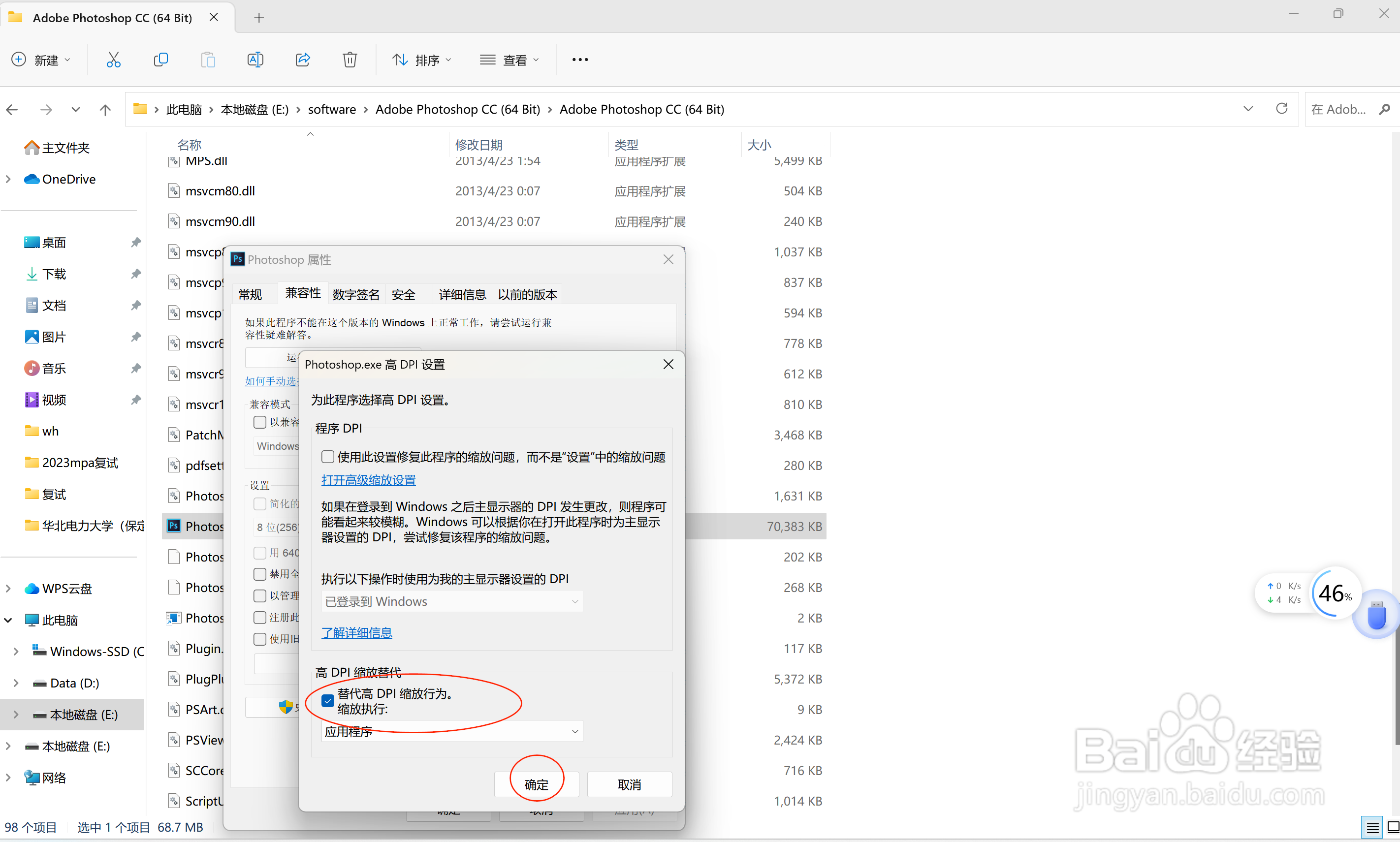The width and height of the screenshot is (1400, 842).
Task: Collapse the 此电脑 tree node
Action: (8, 620)
